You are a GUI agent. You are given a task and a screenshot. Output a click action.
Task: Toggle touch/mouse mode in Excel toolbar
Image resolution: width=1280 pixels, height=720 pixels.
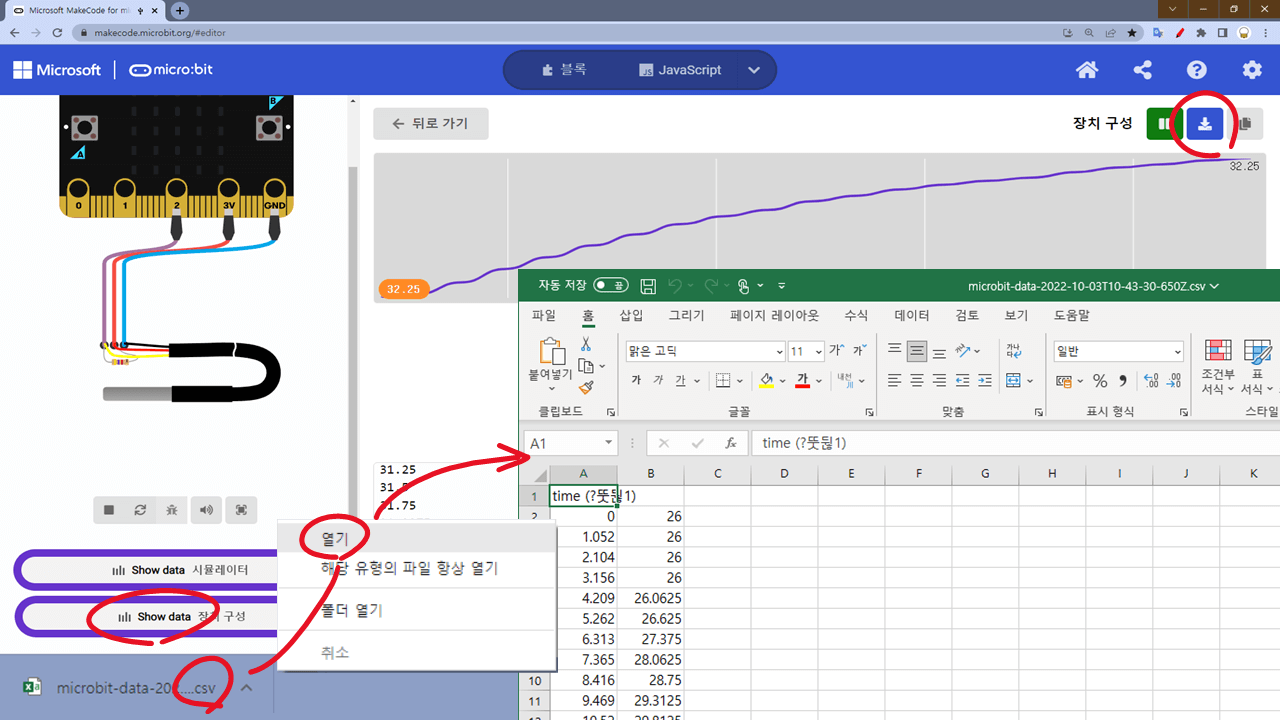[743, 286]
